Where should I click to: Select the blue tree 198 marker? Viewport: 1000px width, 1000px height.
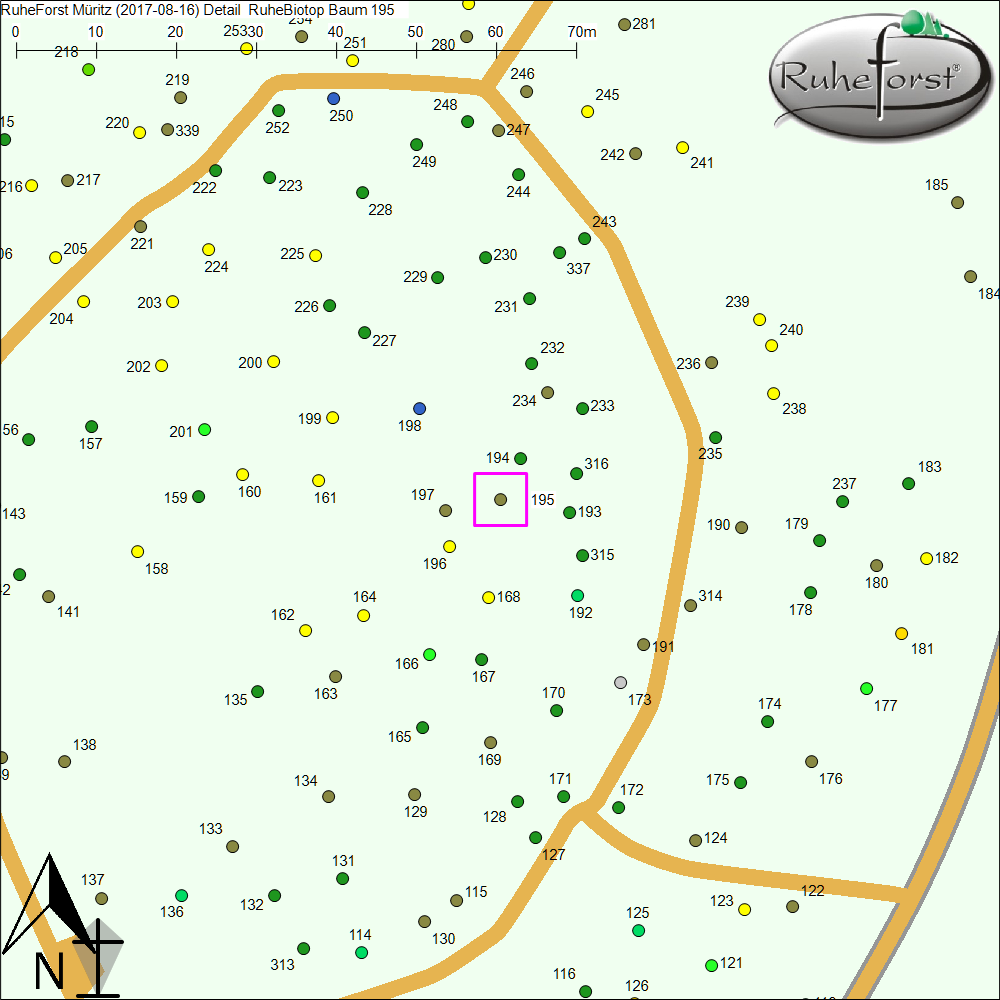point(420,408)
